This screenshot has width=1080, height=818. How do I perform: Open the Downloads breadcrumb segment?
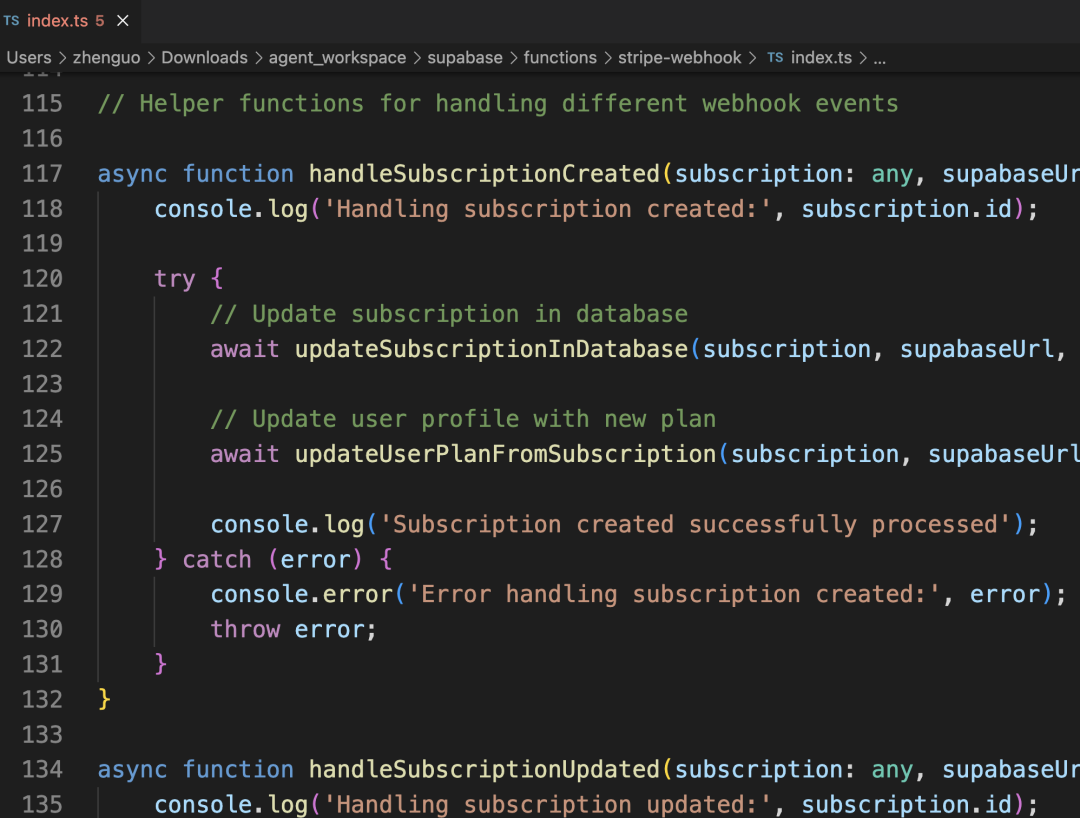[x=204, y=58]
